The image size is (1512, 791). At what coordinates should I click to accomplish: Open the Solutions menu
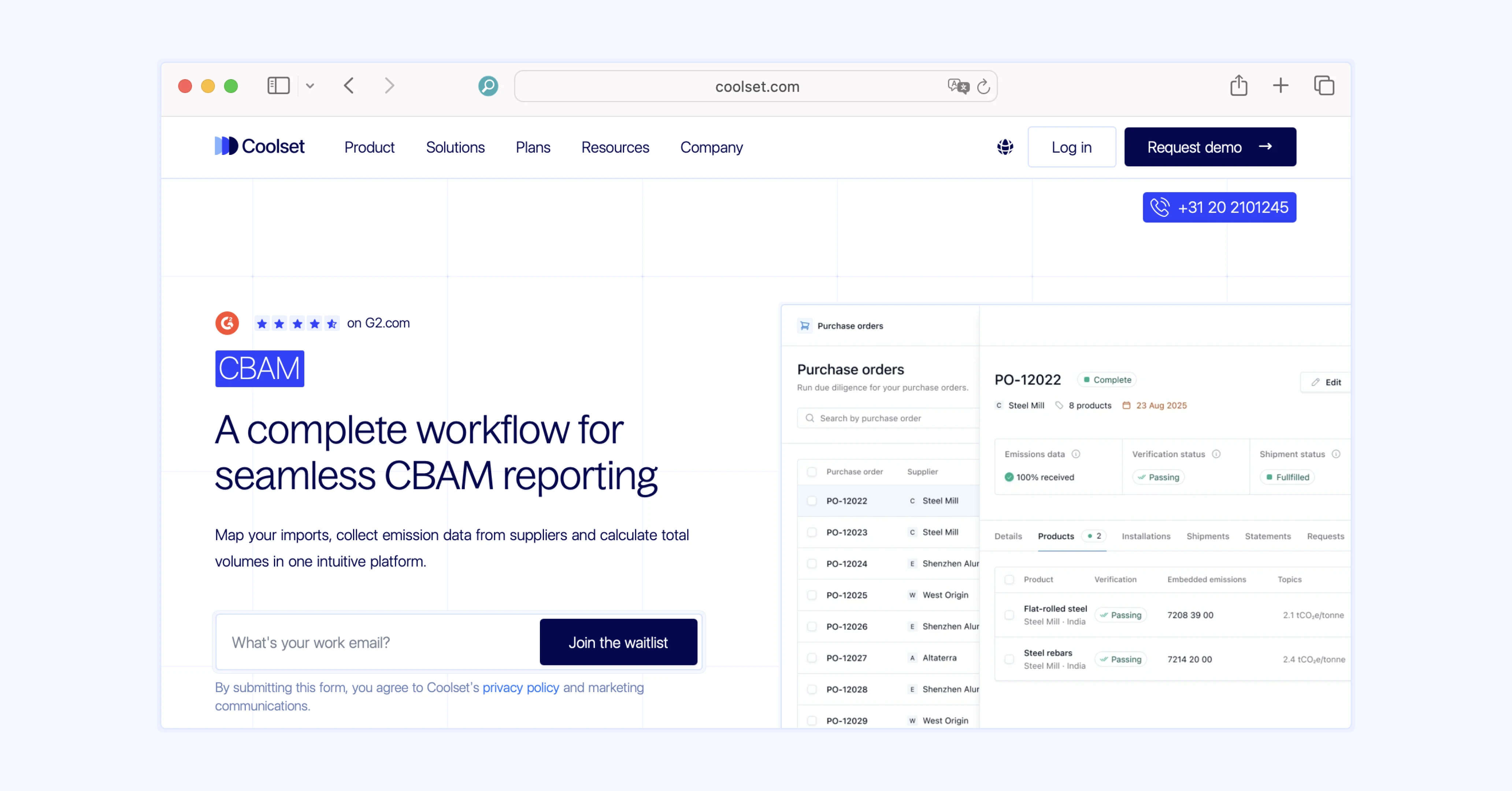coord(455,147)
